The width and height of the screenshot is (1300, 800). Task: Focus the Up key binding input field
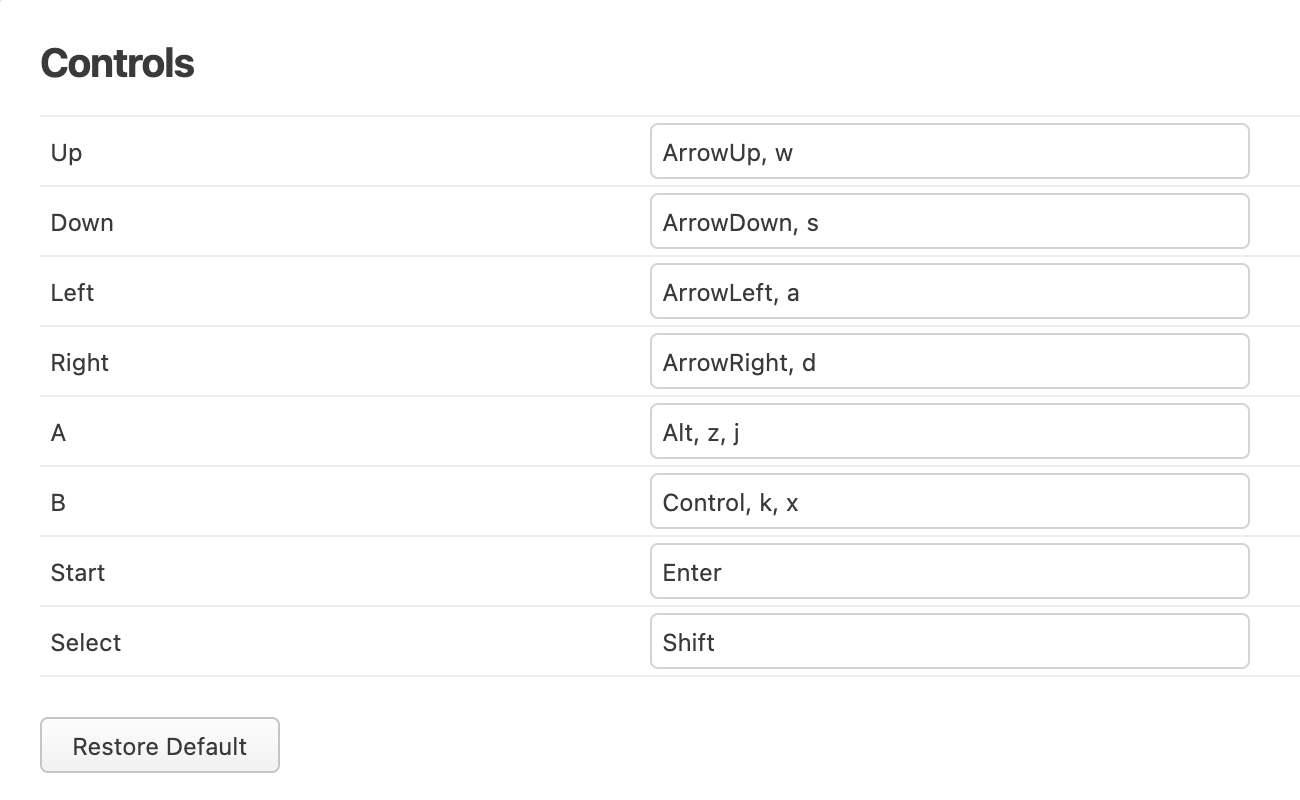click(x=949, y=152)
